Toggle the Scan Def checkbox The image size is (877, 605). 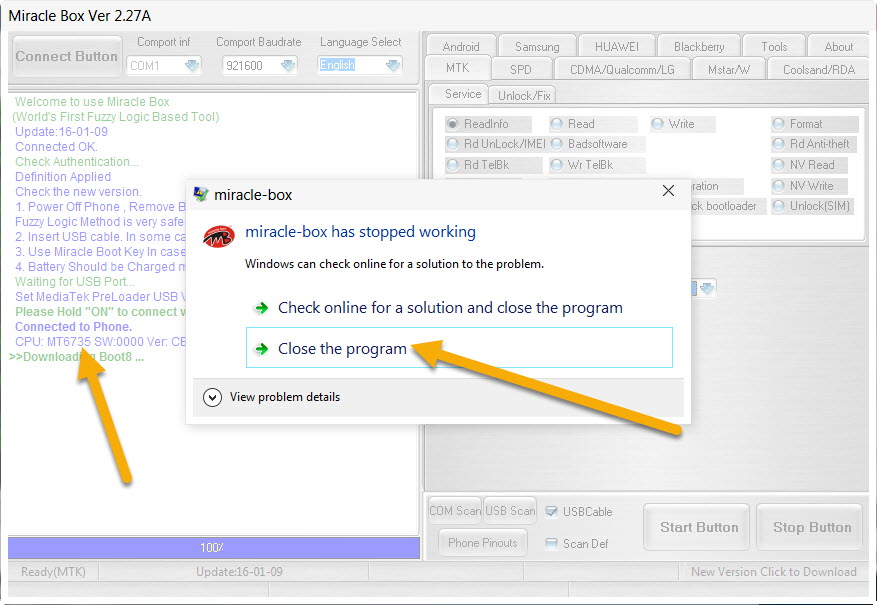(x=551, y=543)
